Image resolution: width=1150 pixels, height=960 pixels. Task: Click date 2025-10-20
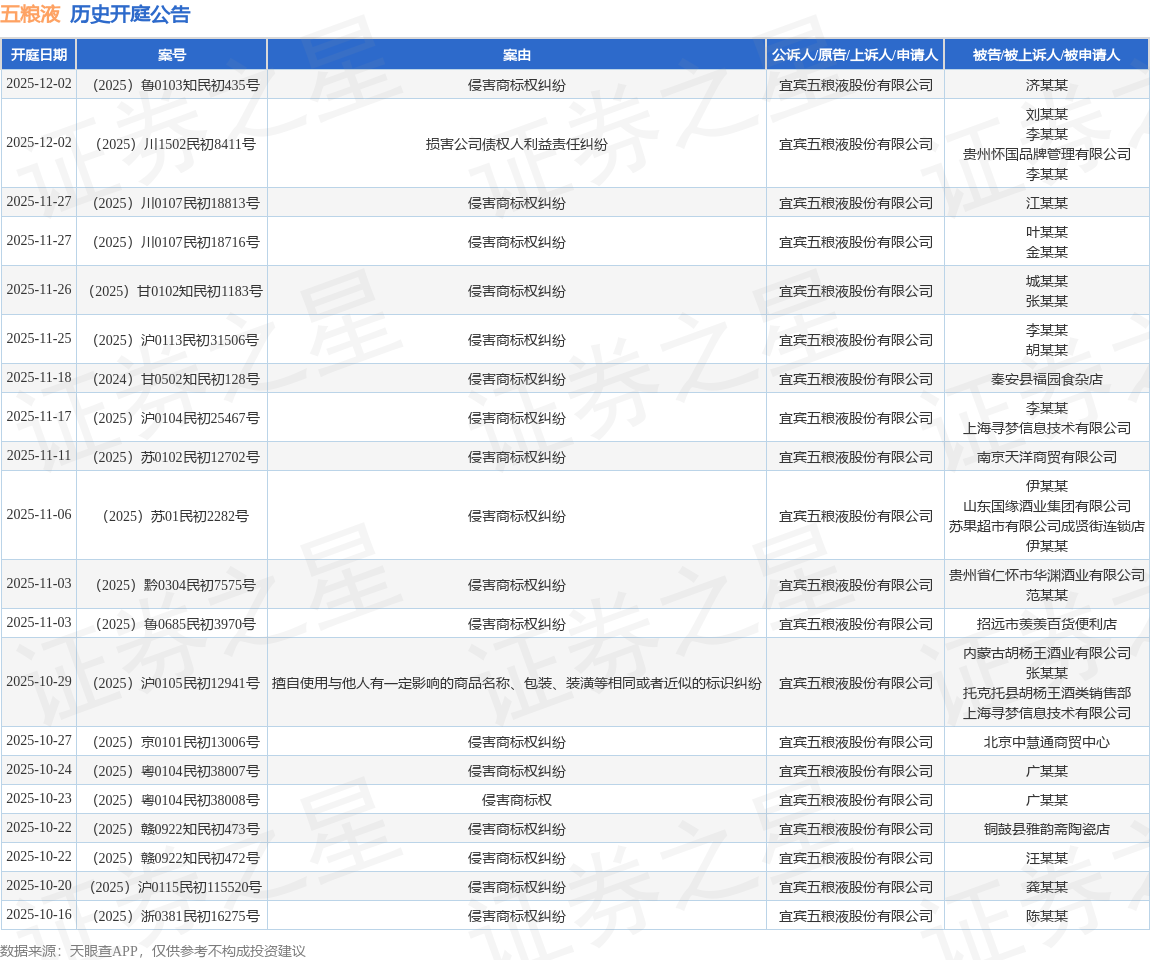tap(39, 885)
